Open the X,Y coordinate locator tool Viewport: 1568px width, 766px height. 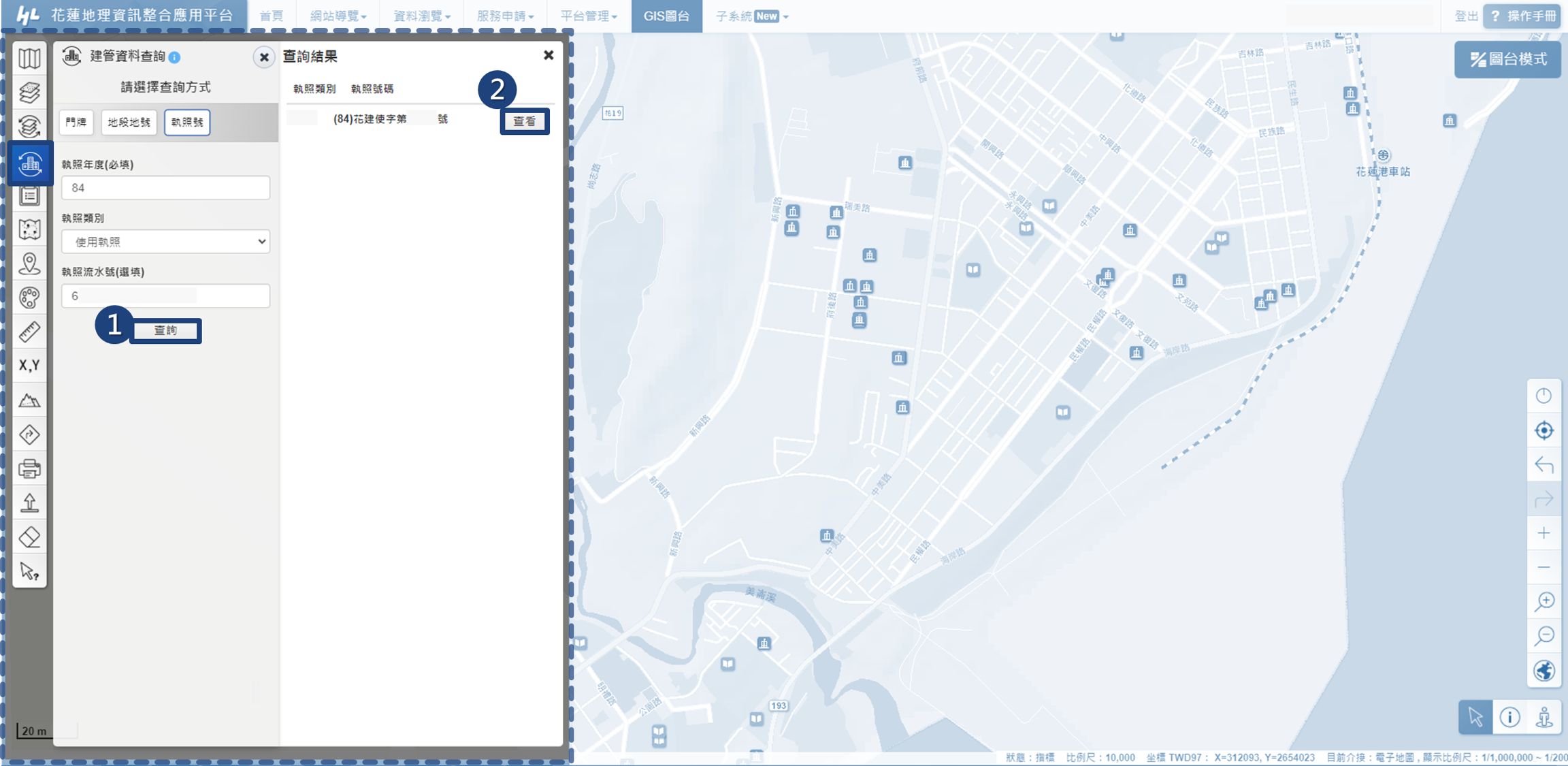pyautogui.click(x=29, y=366)
